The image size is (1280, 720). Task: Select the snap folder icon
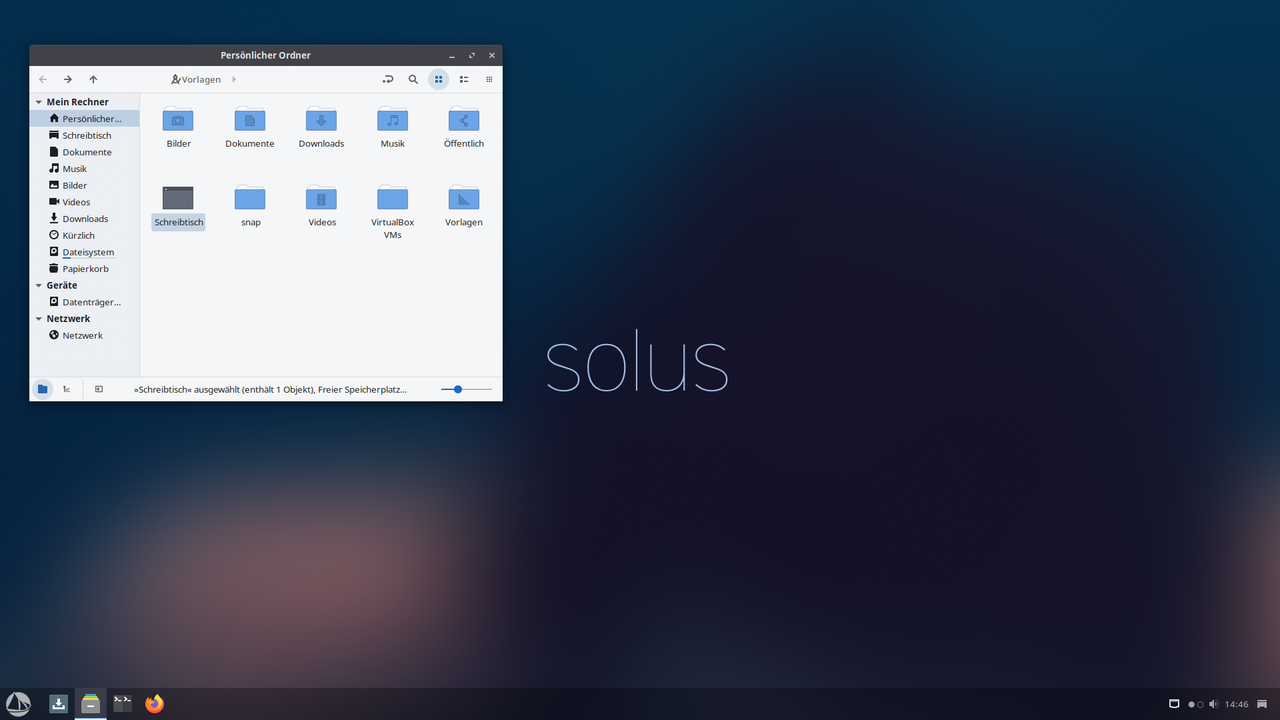pyautogui.click(x=250, y=197)
